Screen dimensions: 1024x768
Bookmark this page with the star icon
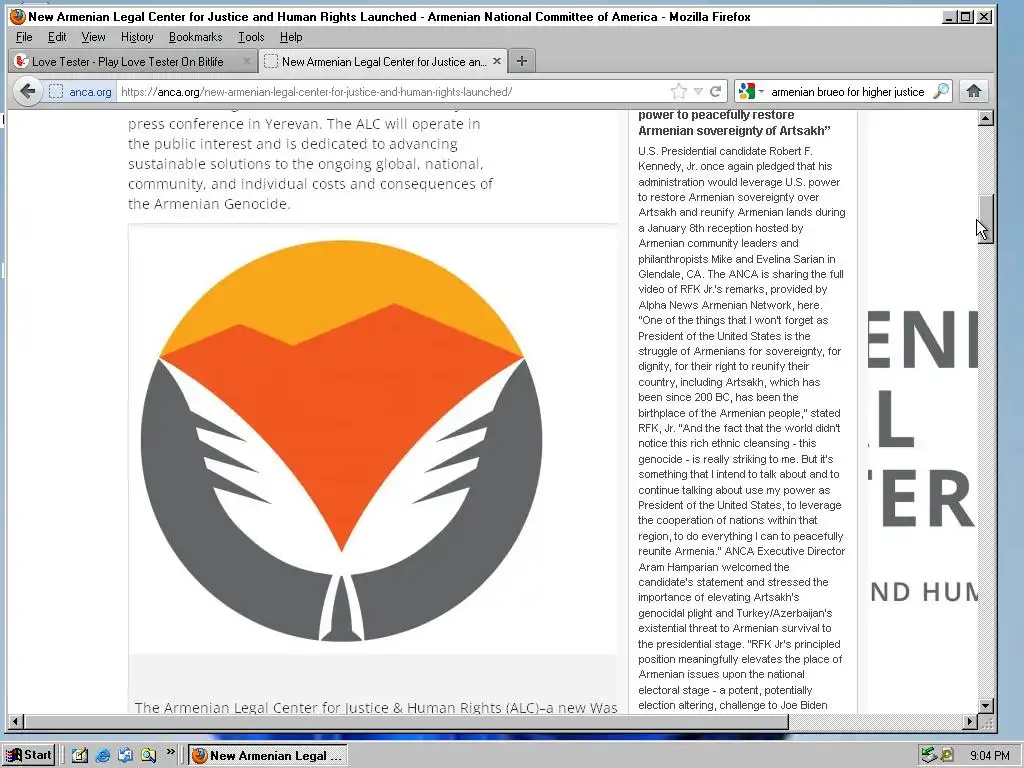pos(679,91)
